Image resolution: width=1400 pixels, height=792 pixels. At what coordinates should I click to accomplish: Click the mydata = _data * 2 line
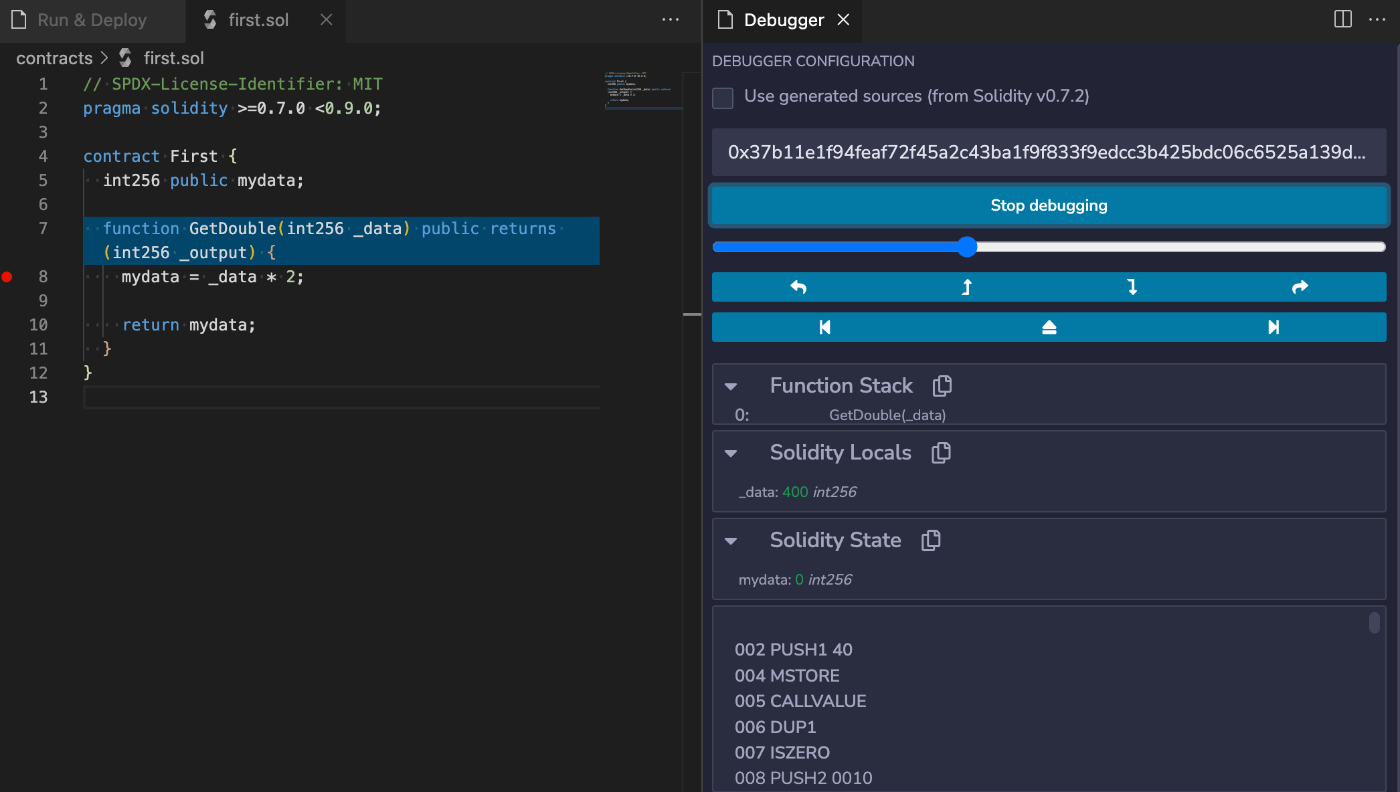(x=212, y=277)
